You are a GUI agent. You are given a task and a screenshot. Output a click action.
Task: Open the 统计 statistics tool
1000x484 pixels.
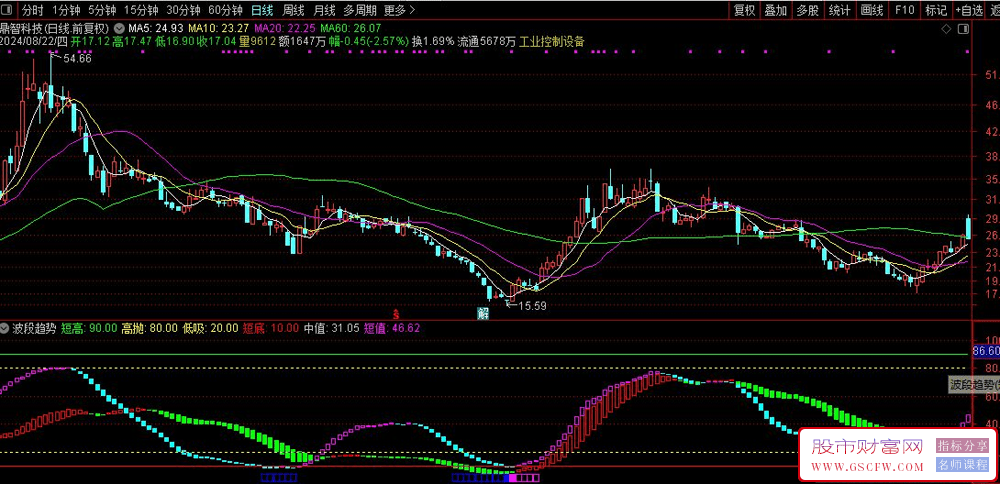[839, 10]
